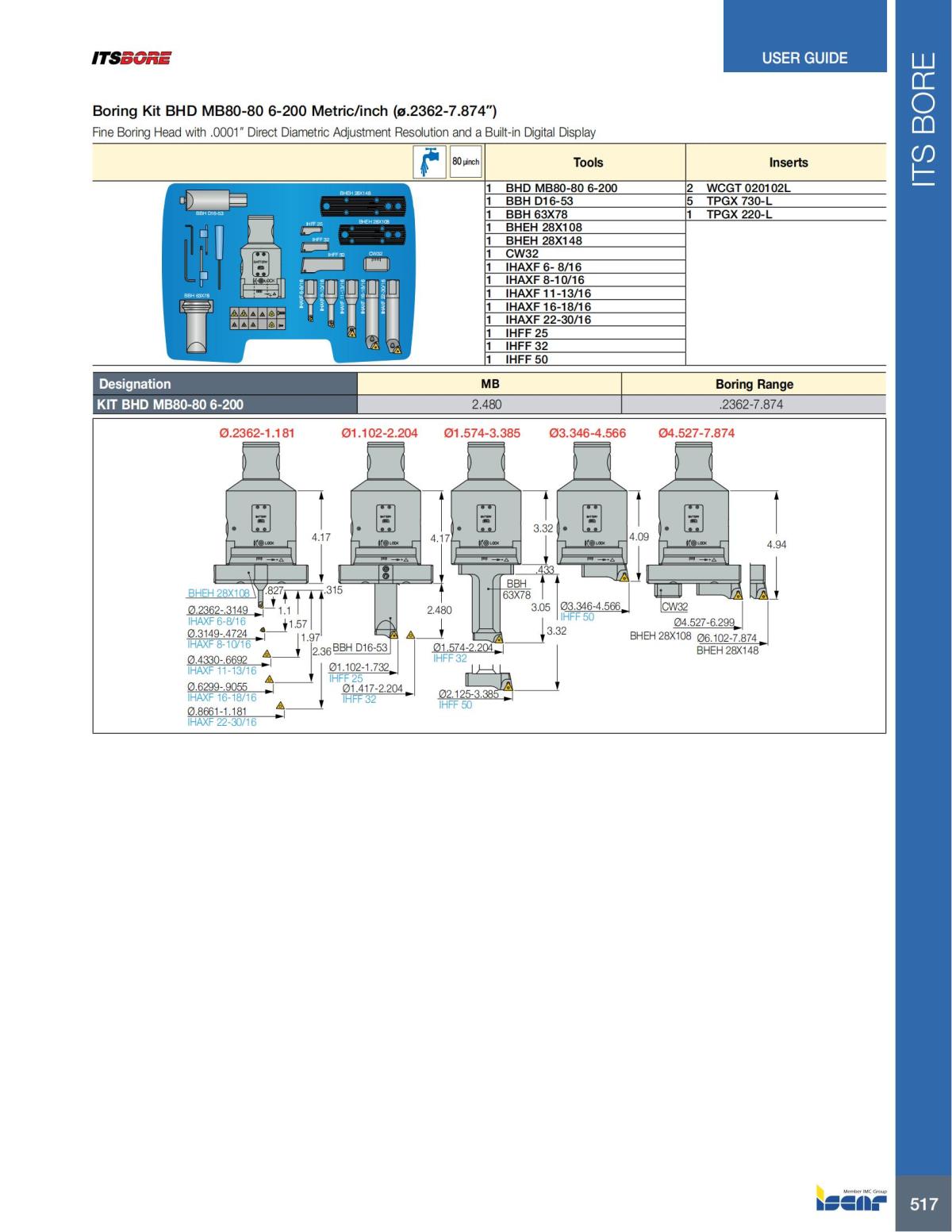
Task: Click the 4.94 dimension value
Action: pyautogui.click(x=777, y=544)
